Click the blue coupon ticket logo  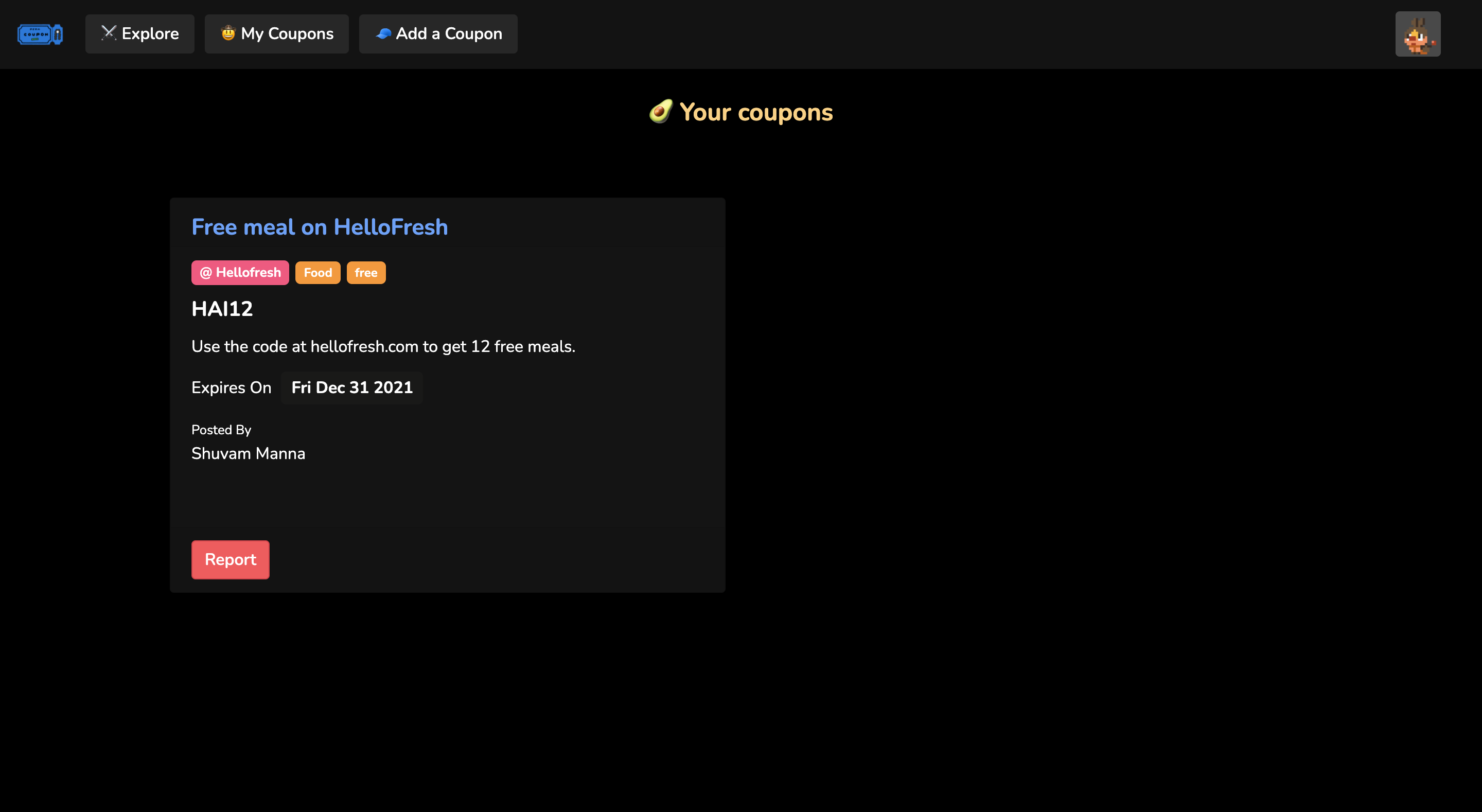[x=40, y=34]
